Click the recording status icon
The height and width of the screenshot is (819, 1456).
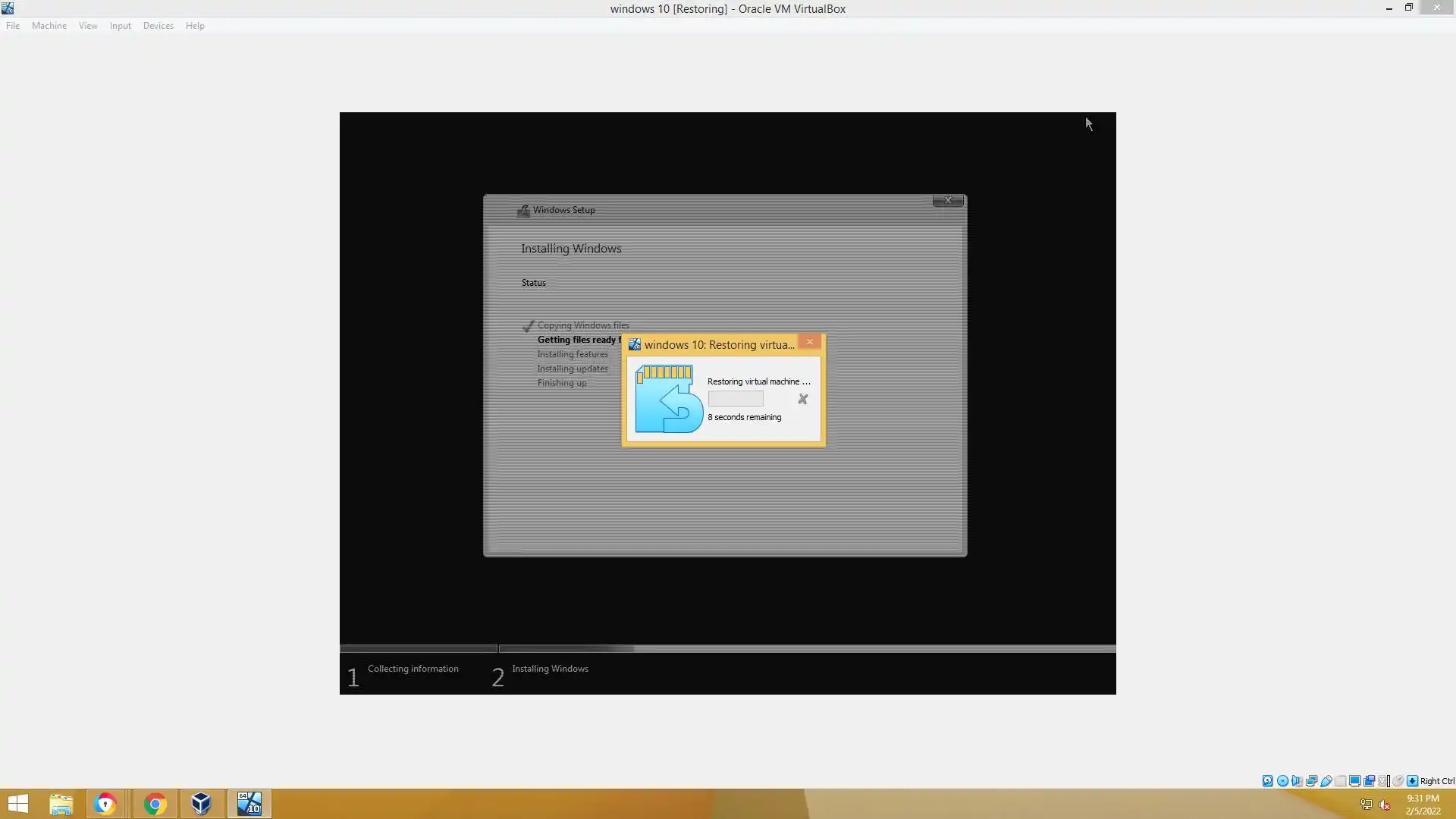click(1369, 781)
